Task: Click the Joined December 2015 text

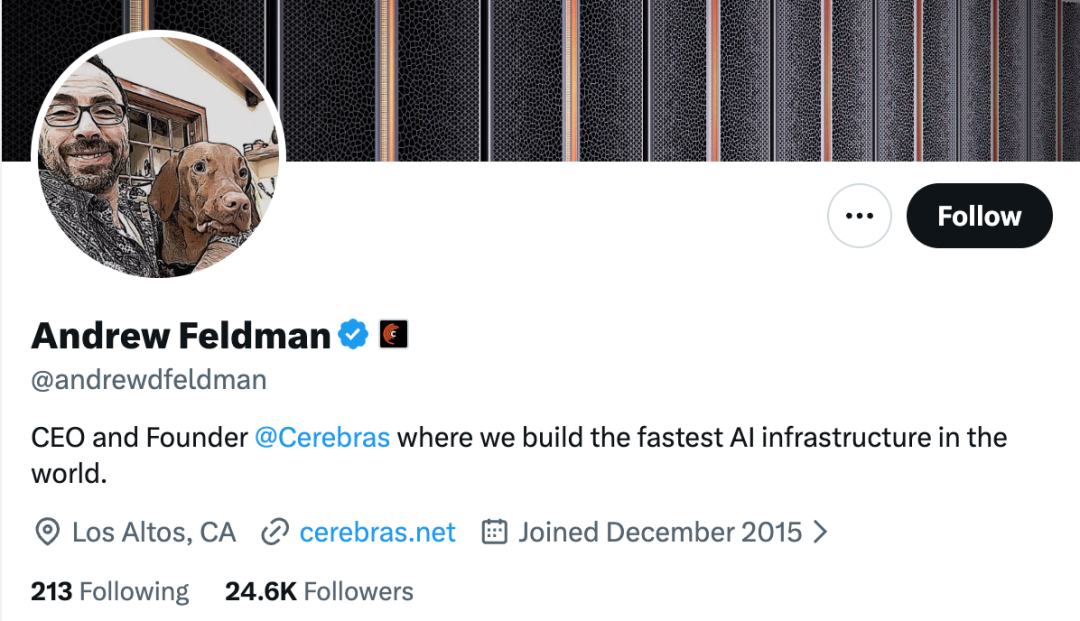Action: point(660,532)
